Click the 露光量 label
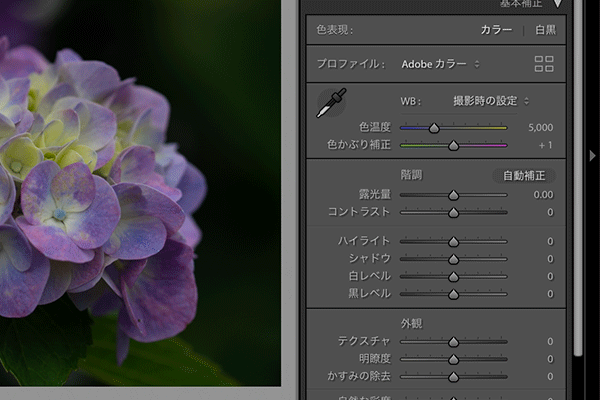This screenshot has height=400, width=600. 375,194
